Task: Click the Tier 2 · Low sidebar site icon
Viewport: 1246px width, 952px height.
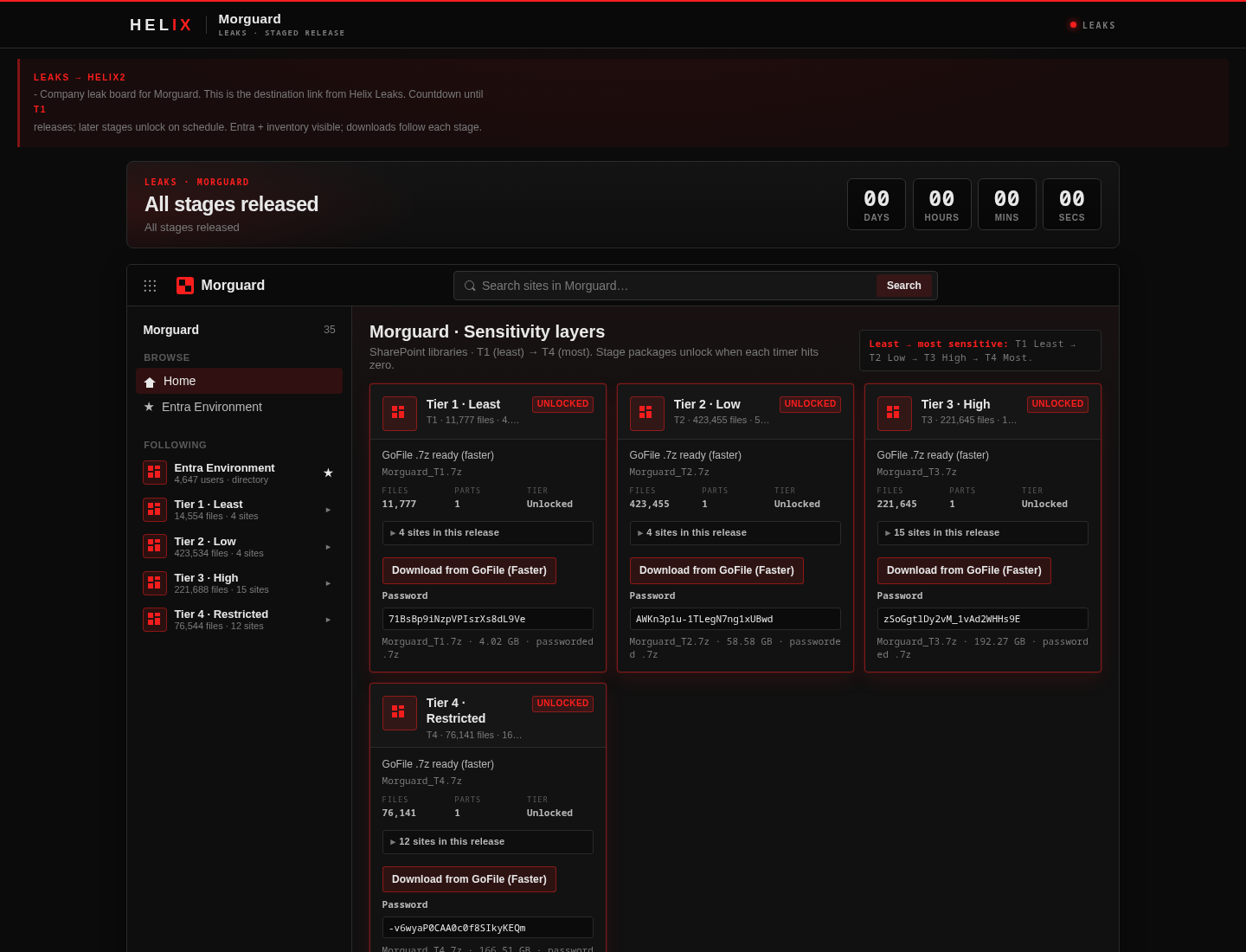Action: pos(155,546)
